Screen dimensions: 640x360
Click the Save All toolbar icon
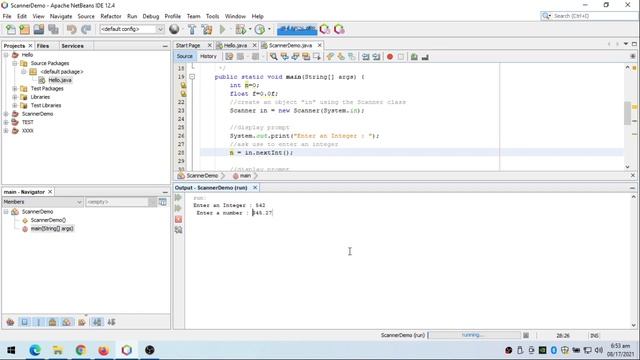click(53, 29)
